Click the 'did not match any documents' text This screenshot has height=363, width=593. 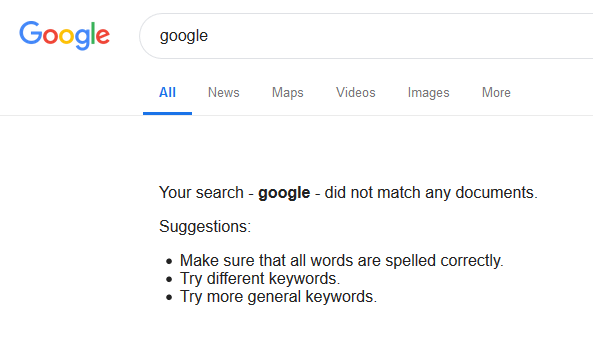coord(431,192)
